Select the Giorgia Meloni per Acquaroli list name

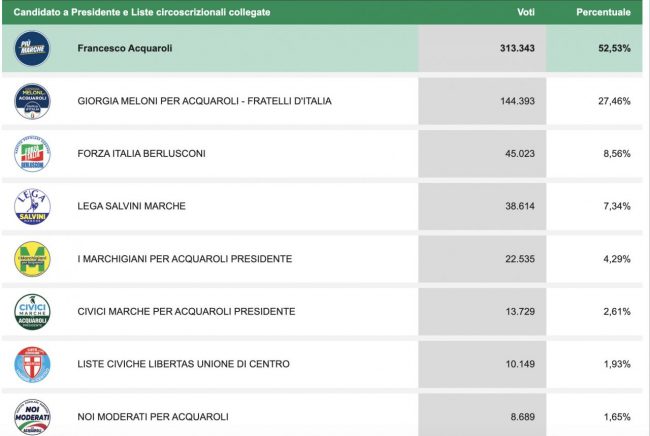[204, 101]
